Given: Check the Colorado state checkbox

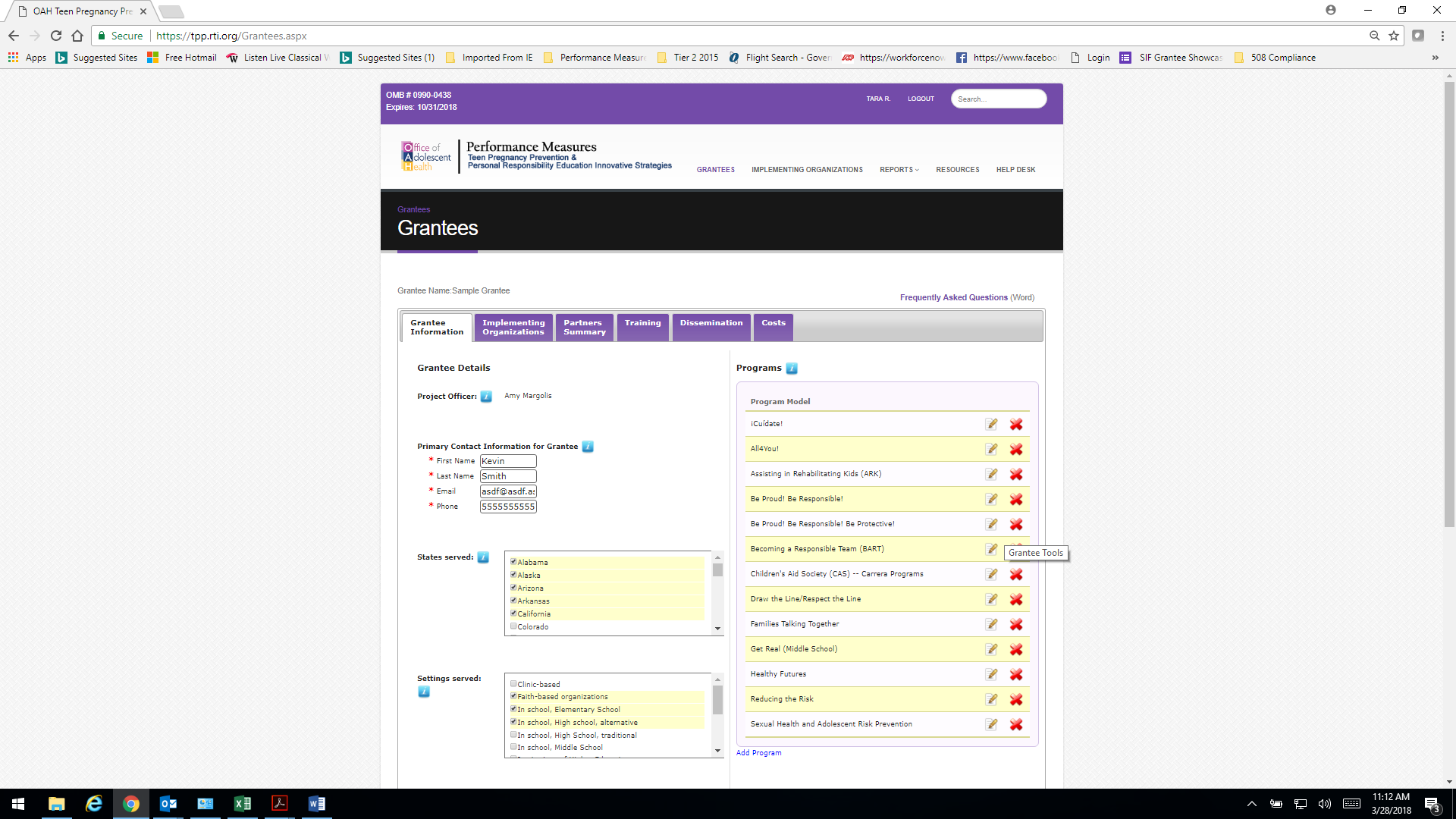Looking at the screenshot, I should [x=513, y=626].
